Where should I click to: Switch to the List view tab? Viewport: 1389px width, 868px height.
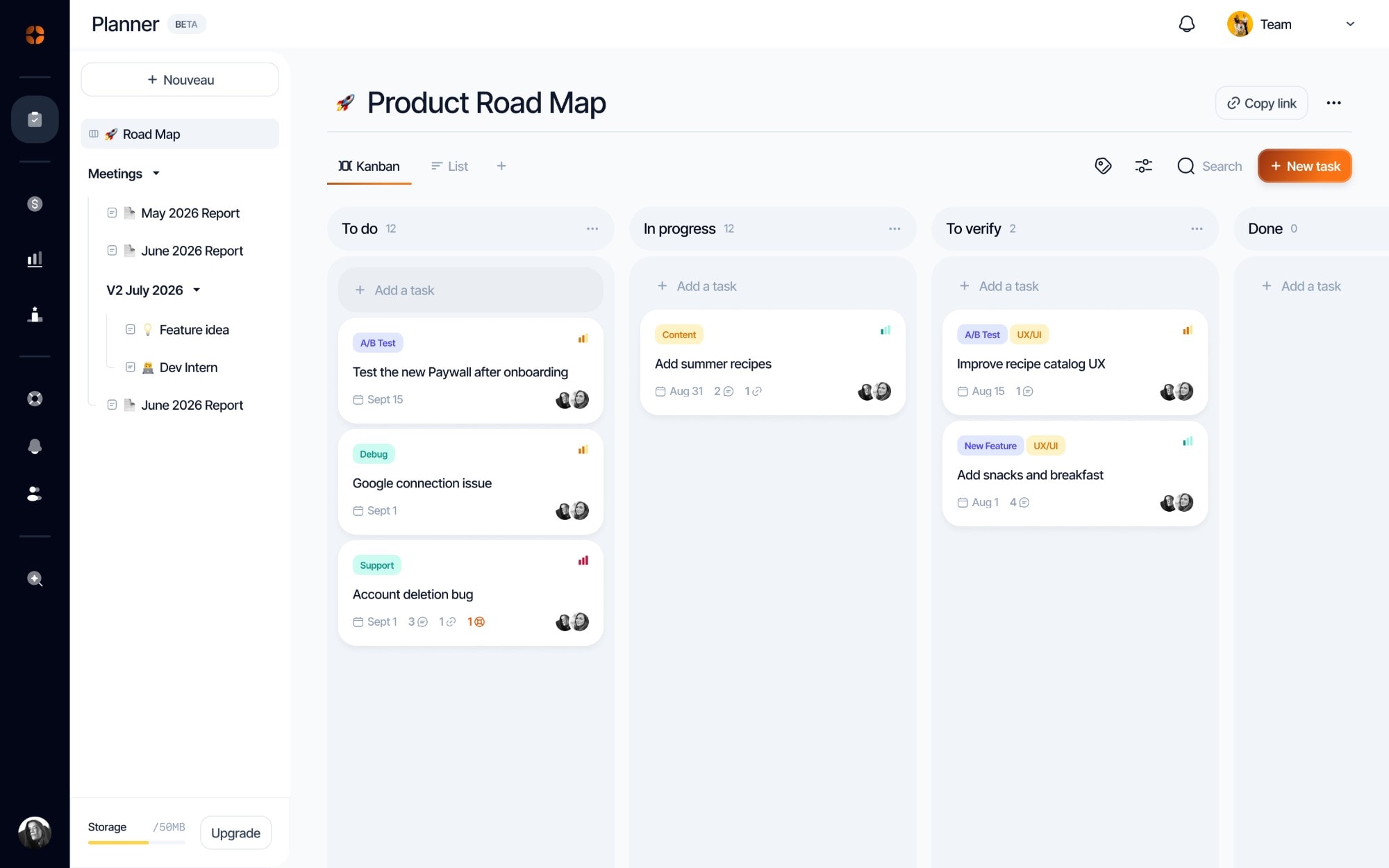point(449,166)
